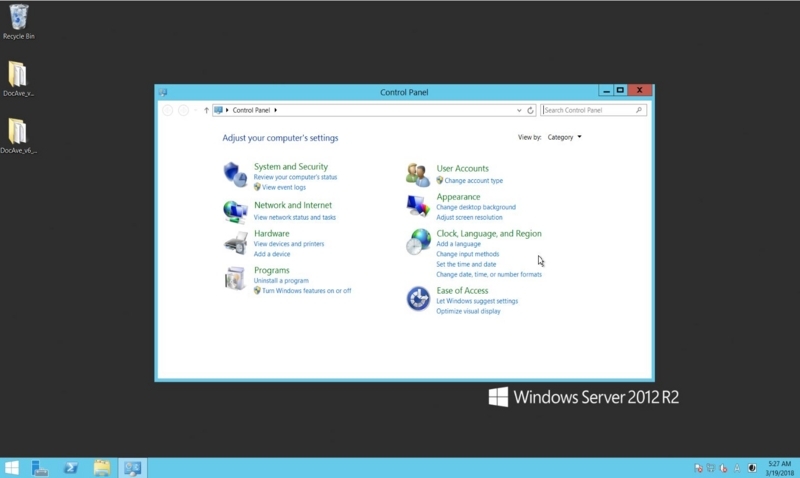Viewport: 800px width, 478px height.
Task: Click Optimize visual display
Action: tap(468, 311)
